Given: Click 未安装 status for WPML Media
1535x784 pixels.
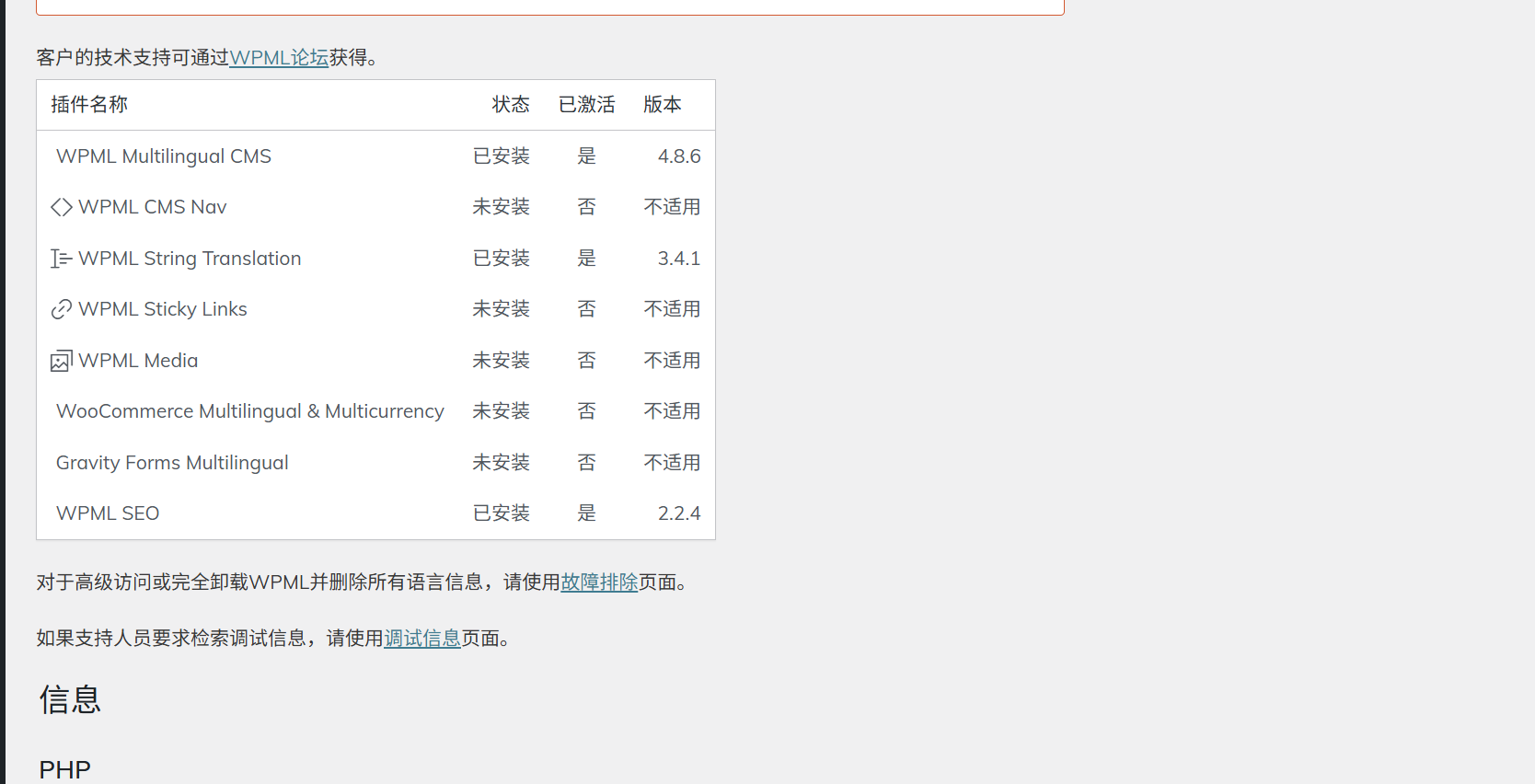Looking at the screenshot, I should click(x=502, y=361).
